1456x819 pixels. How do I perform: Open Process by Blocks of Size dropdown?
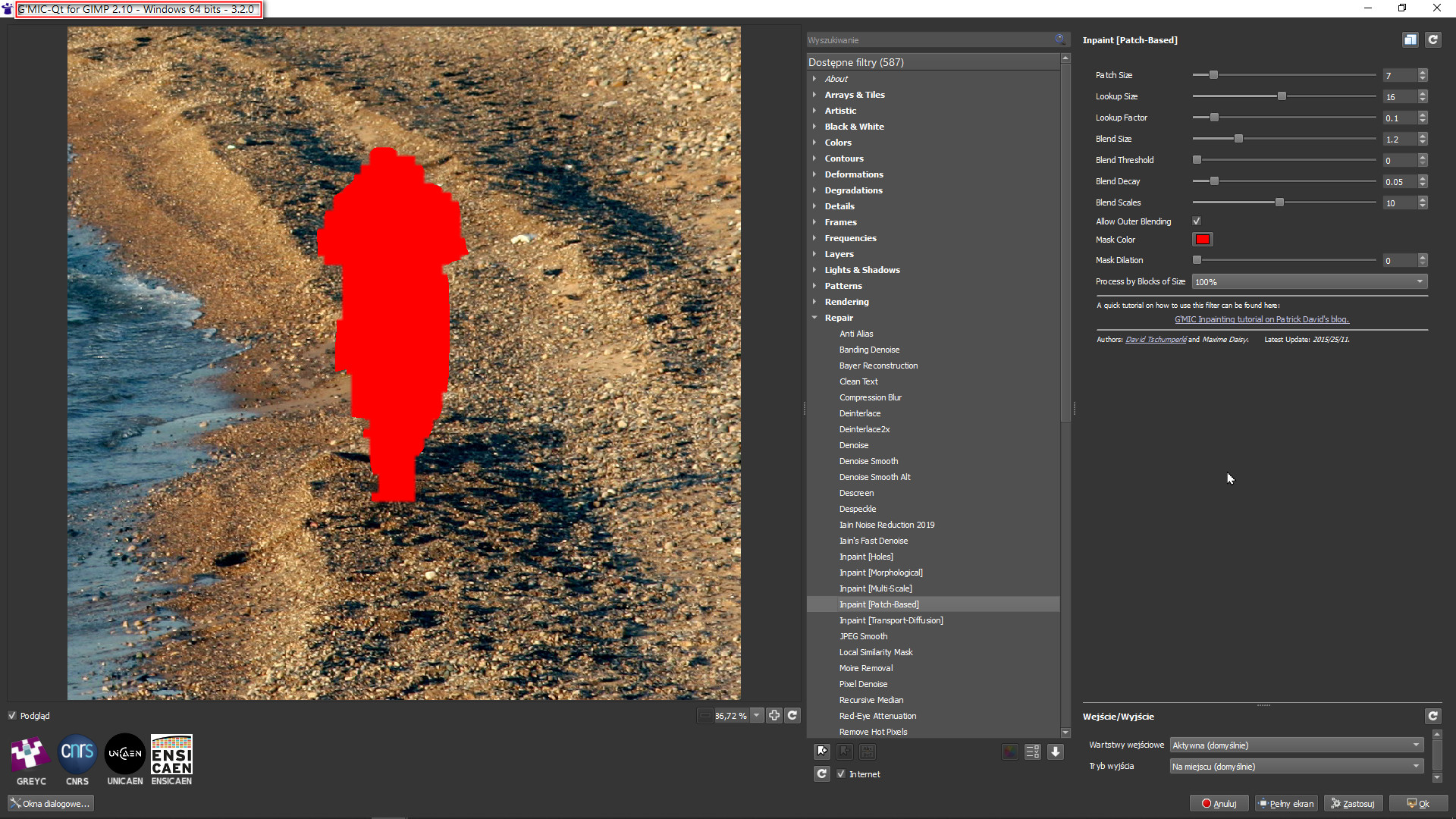pyautogui.click(x=1310, y=281)
